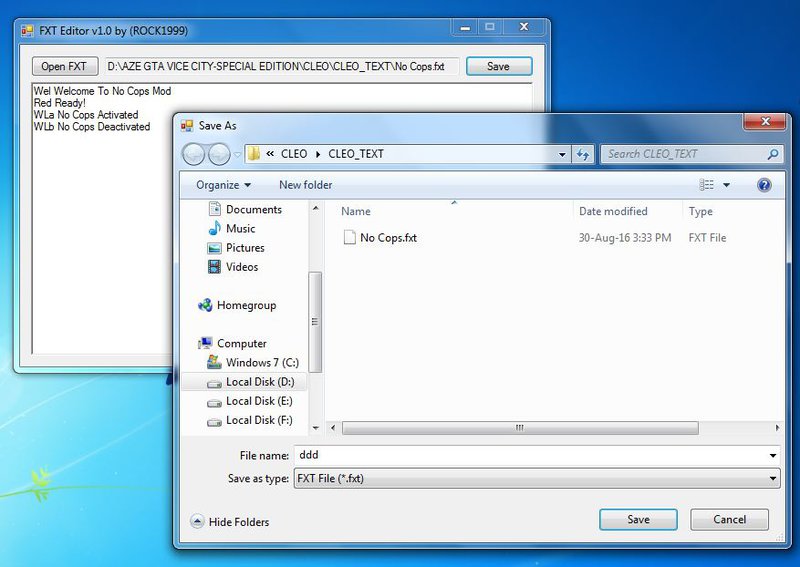
Task: Click Save in FXT Editor window
Action: tap(498, 66)
